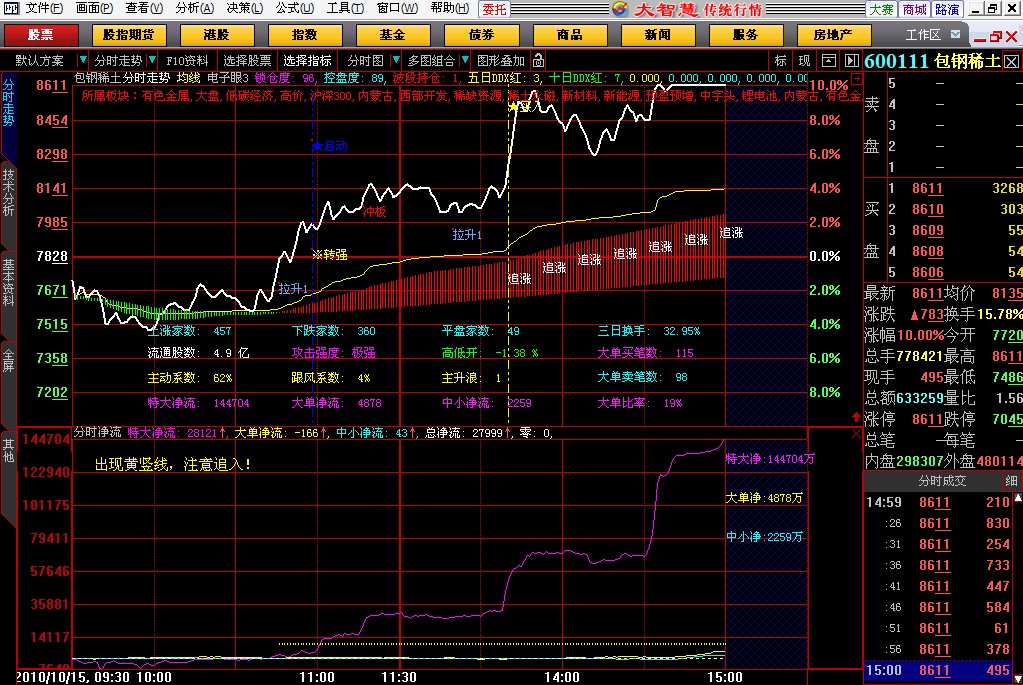
Task: Select the 股票 market tab
Action: point(41,35)
